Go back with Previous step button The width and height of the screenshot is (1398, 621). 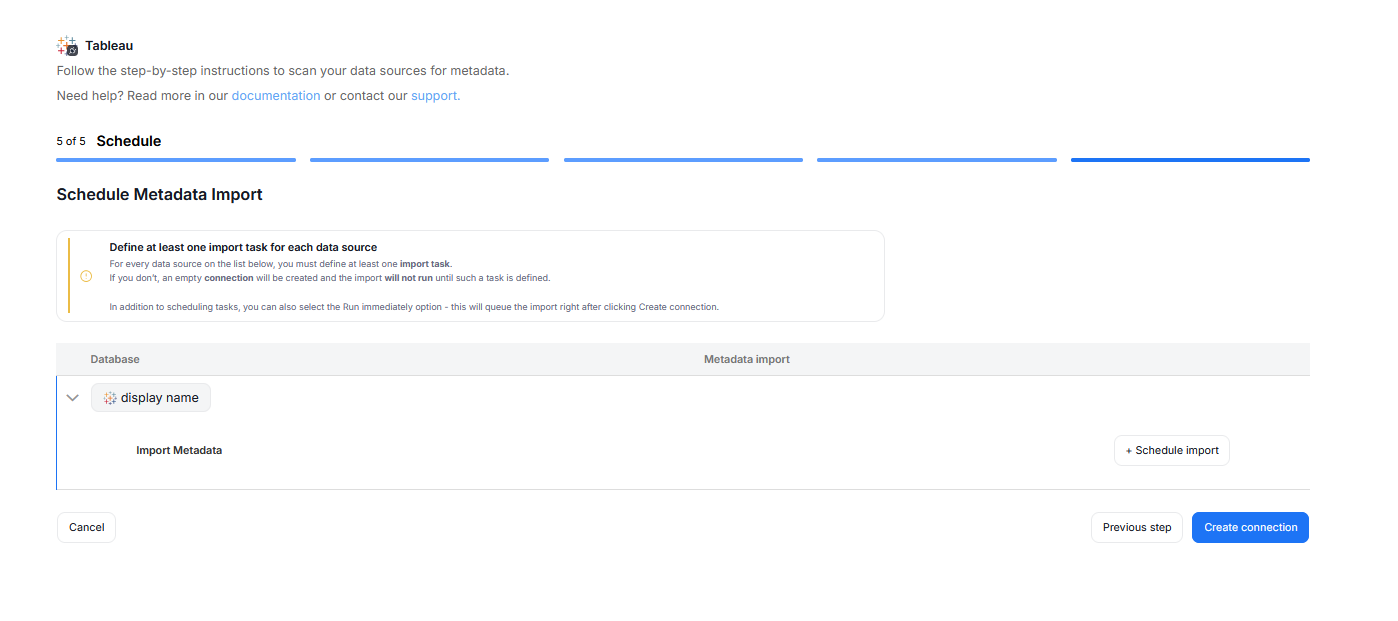[1136, 528]
